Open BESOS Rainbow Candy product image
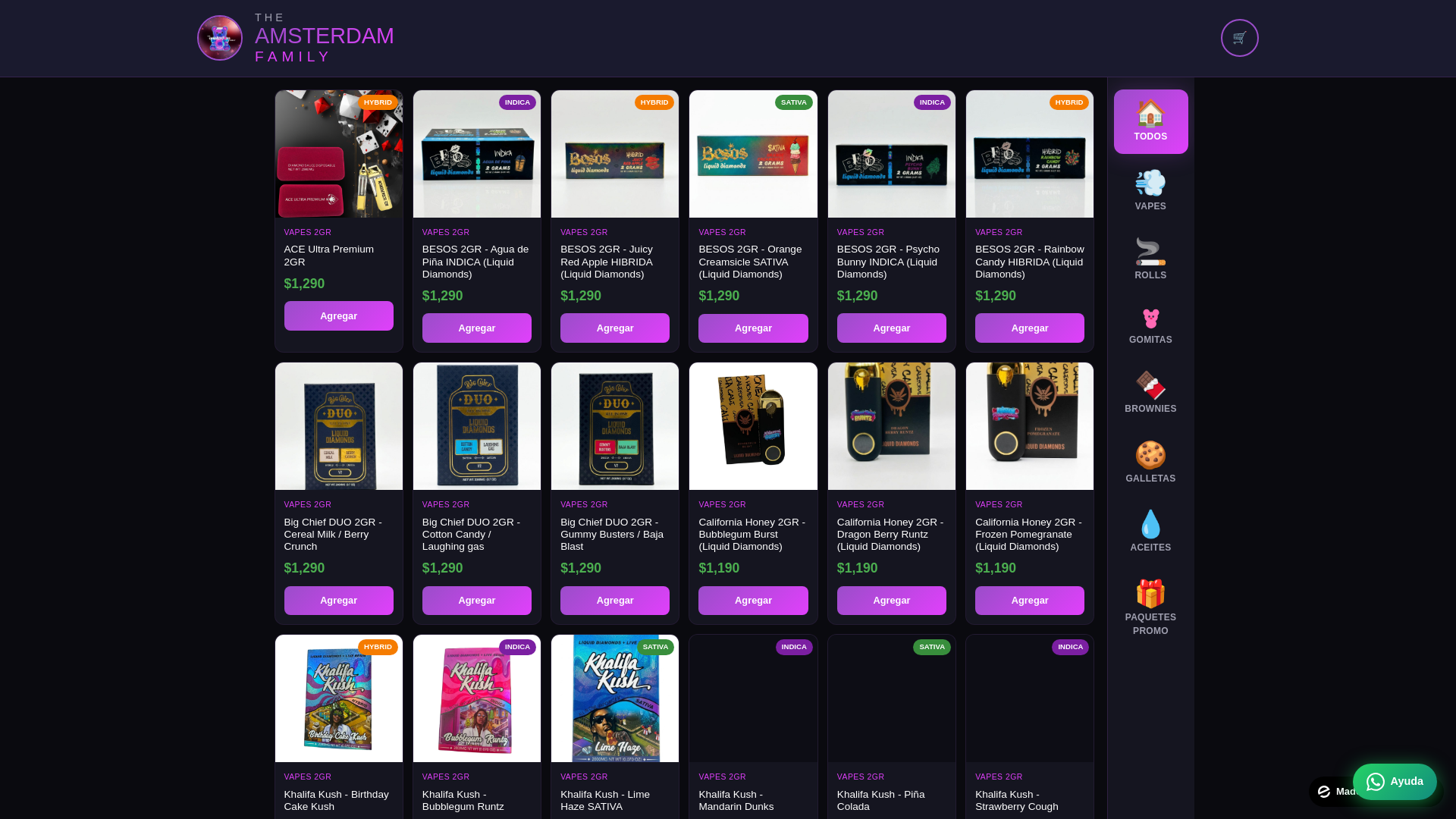Viewport: 1456px width, 819px height. coord(1030,154)
